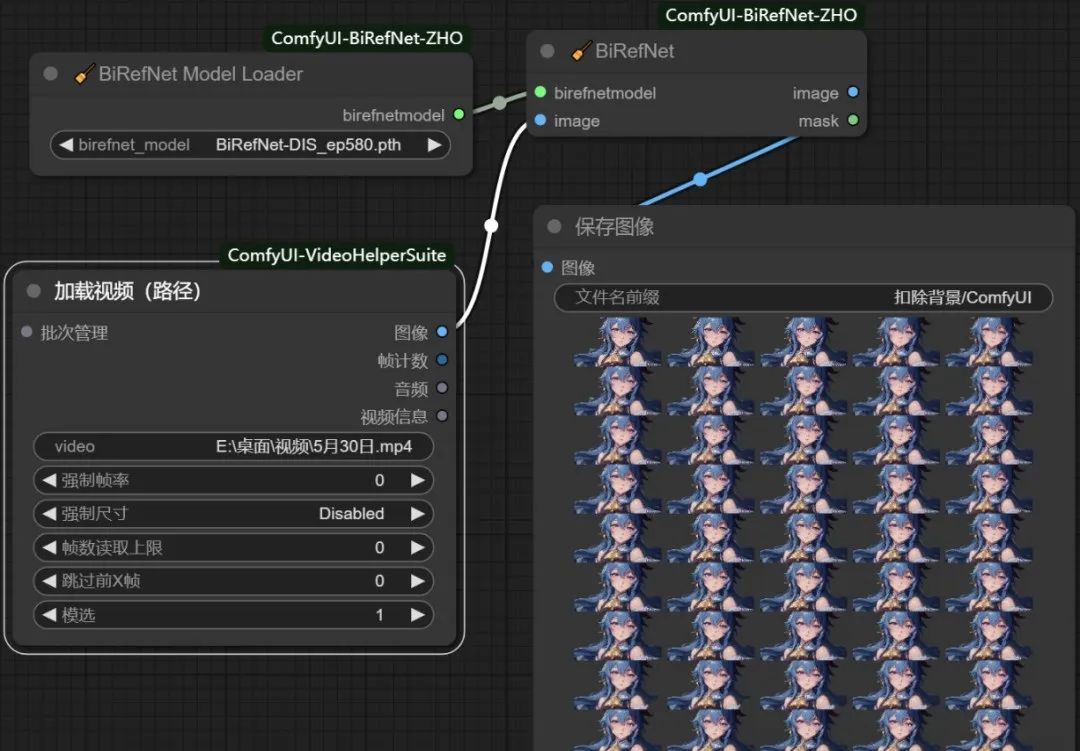Screen dimensions: 1080x751
Task: Click the image output socket on BiRefNet
Action: 853,92
